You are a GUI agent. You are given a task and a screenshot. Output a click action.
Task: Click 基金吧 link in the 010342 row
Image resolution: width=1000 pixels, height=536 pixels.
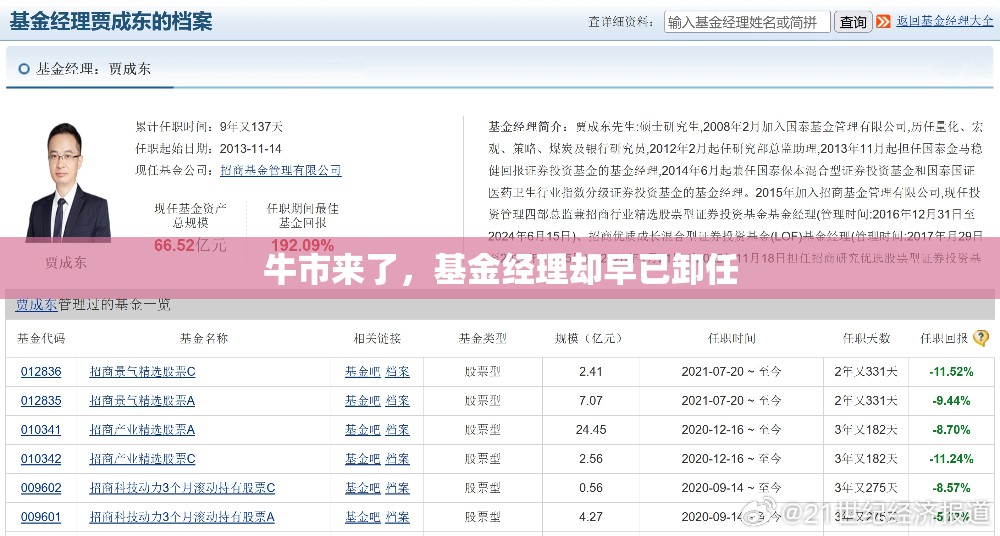coord(362,459)
